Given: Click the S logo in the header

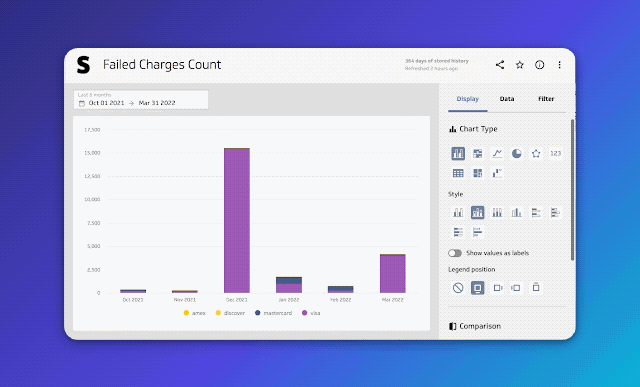Looking at the screenshot, I should coord(83,65).
